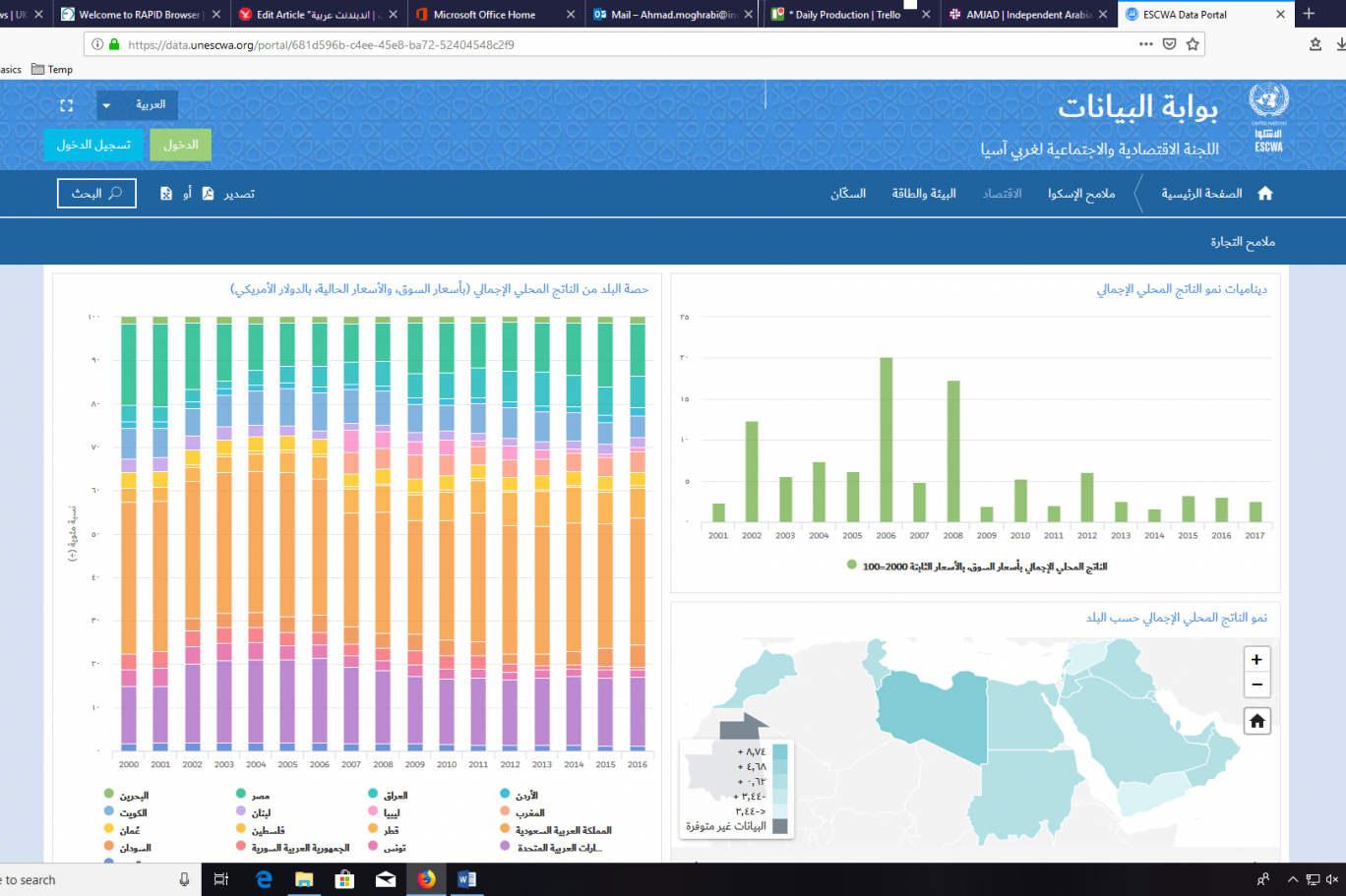Toggle GDP growth series legend marker
Viewport: 1346px width, 896px height.
click(x=852, y=566)
